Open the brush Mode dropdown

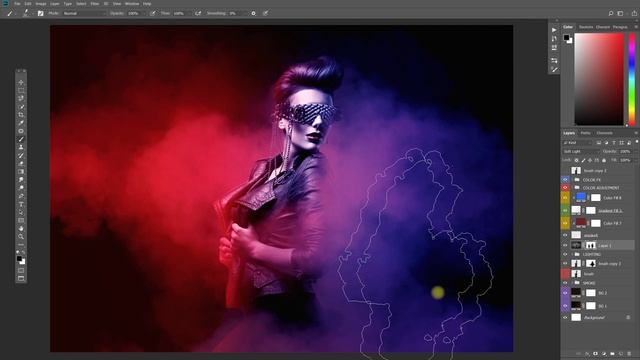pos(84,13)
